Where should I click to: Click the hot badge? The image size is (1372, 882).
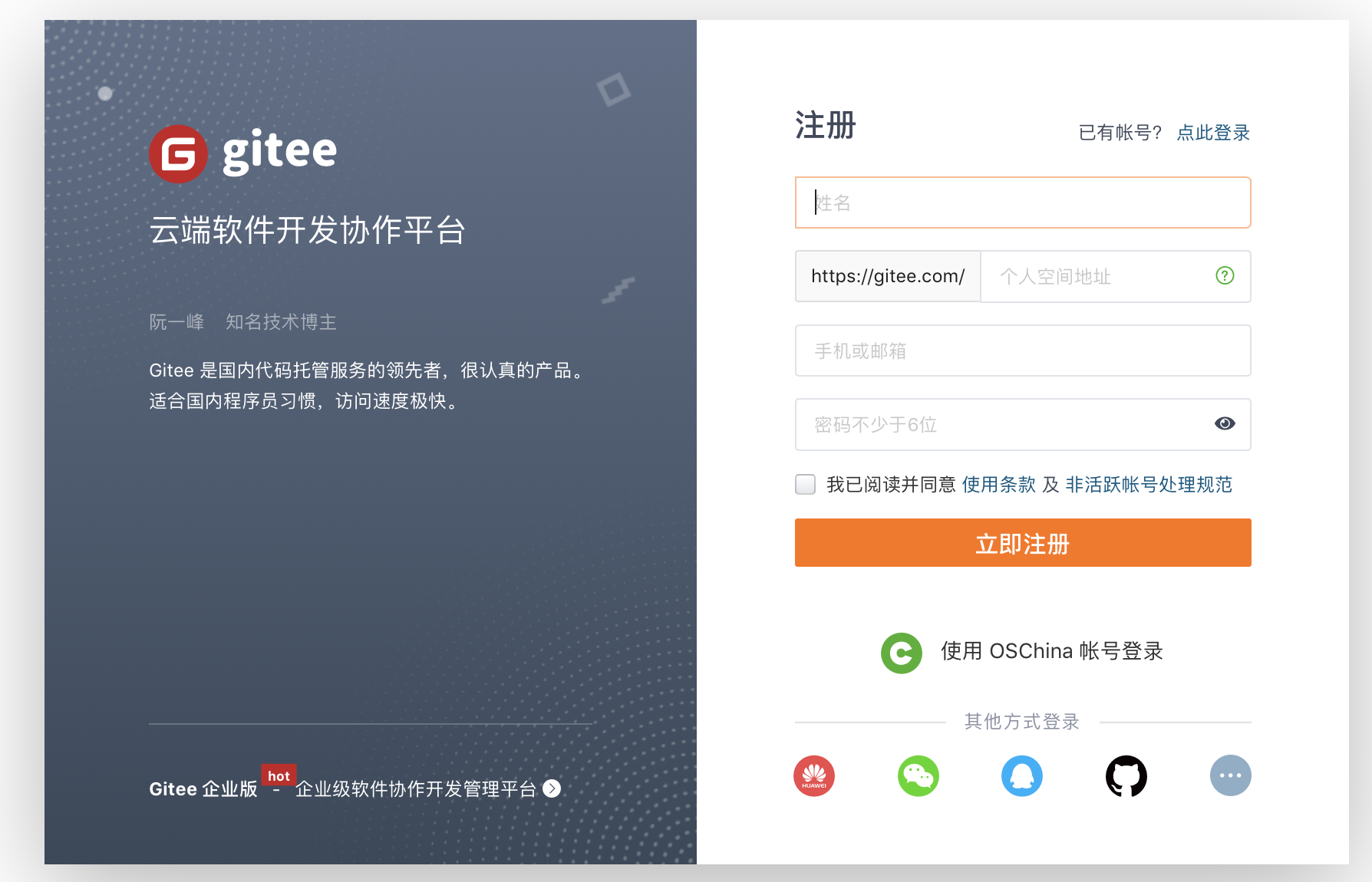(279, 775)
